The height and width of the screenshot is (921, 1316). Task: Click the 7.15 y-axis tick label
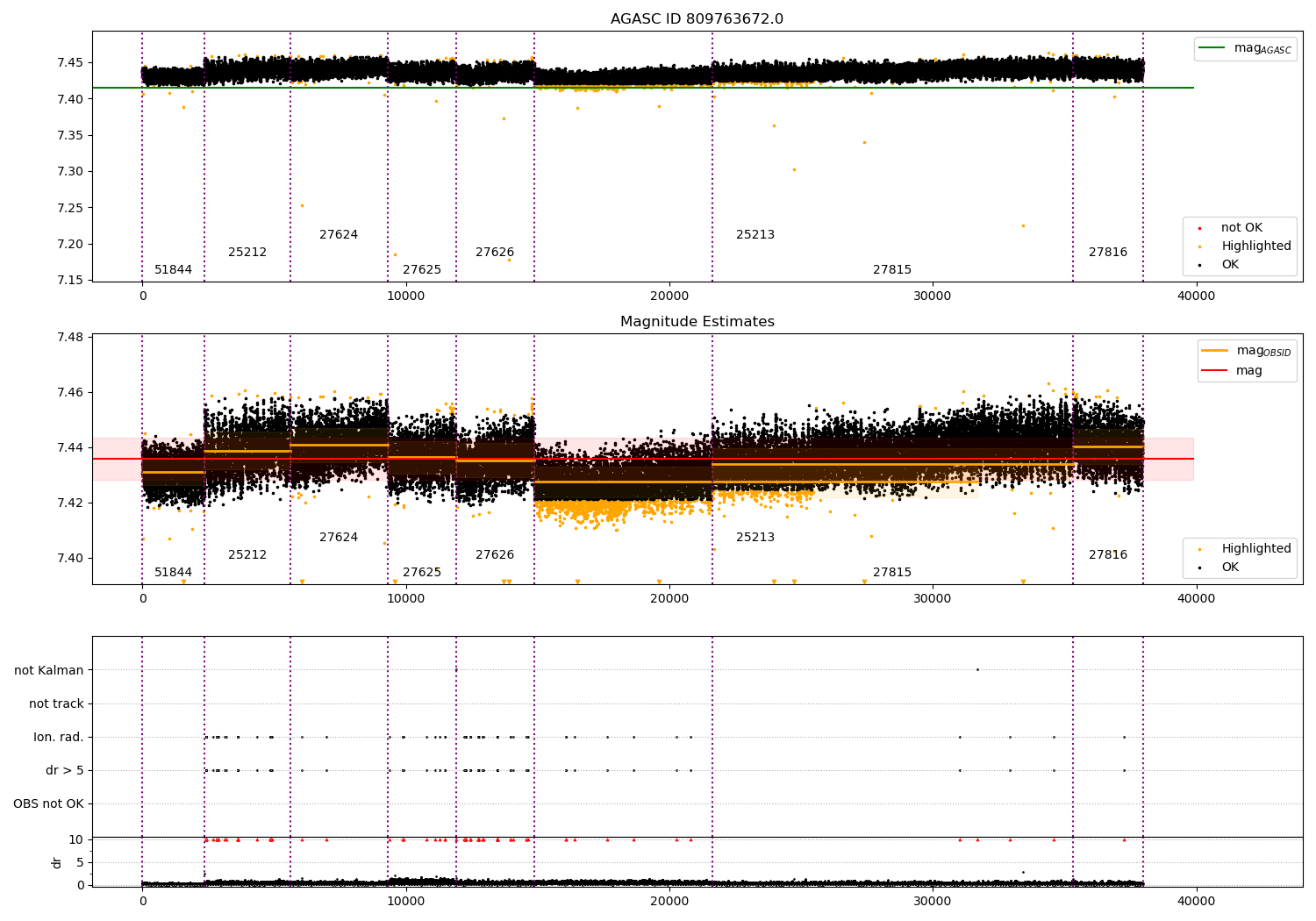pos(70,281)
